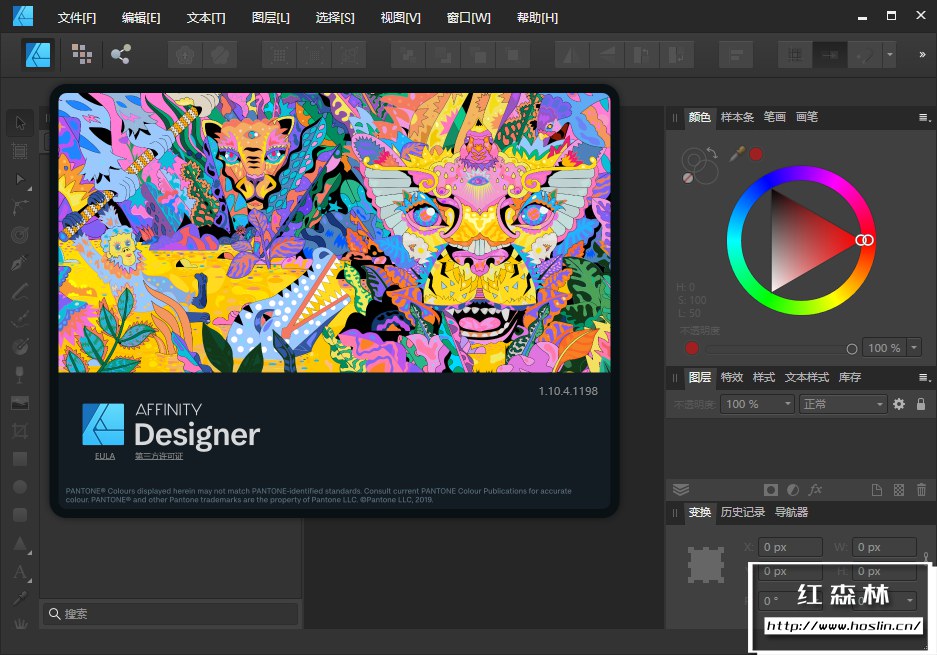Swap stroke and fill colours arrow
This screenshot has width=937, height=655.
(712, 153)
